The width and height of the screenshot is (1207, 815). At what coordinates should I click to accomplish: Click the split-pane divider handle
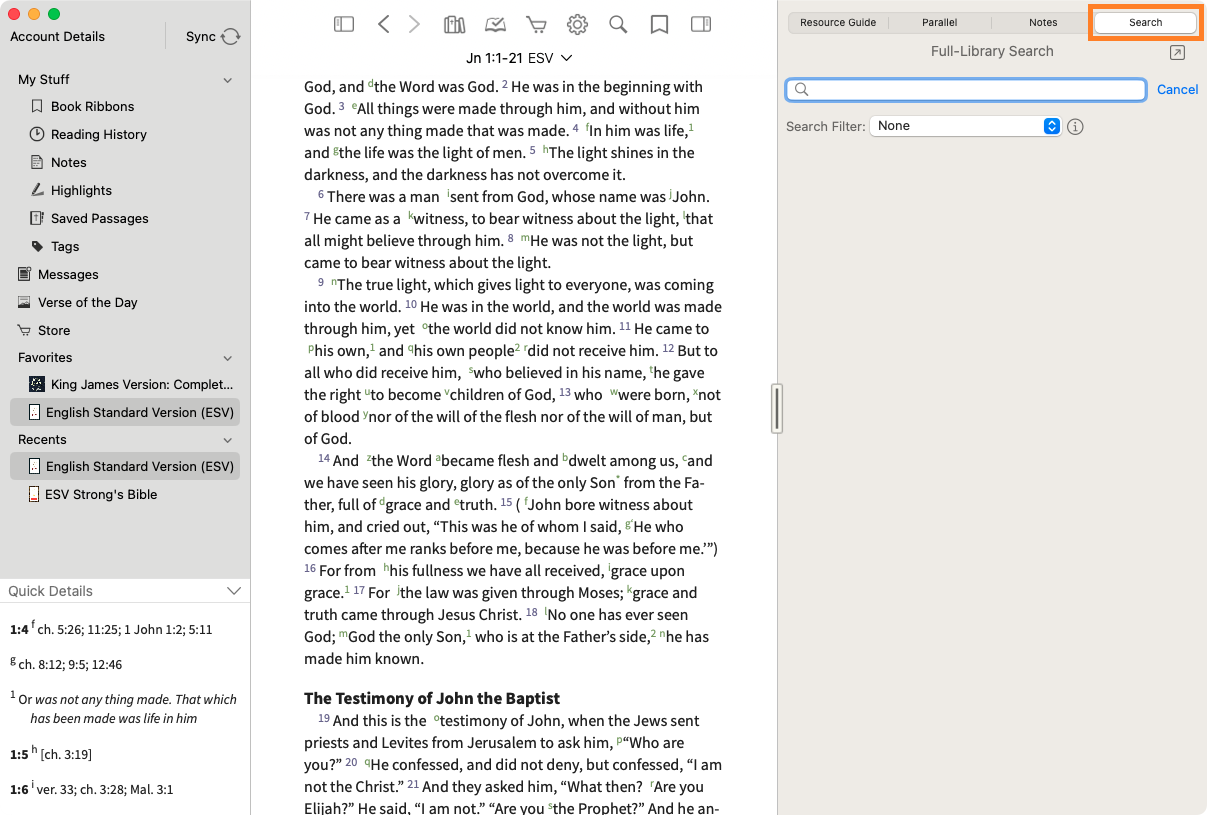point(777,408)
